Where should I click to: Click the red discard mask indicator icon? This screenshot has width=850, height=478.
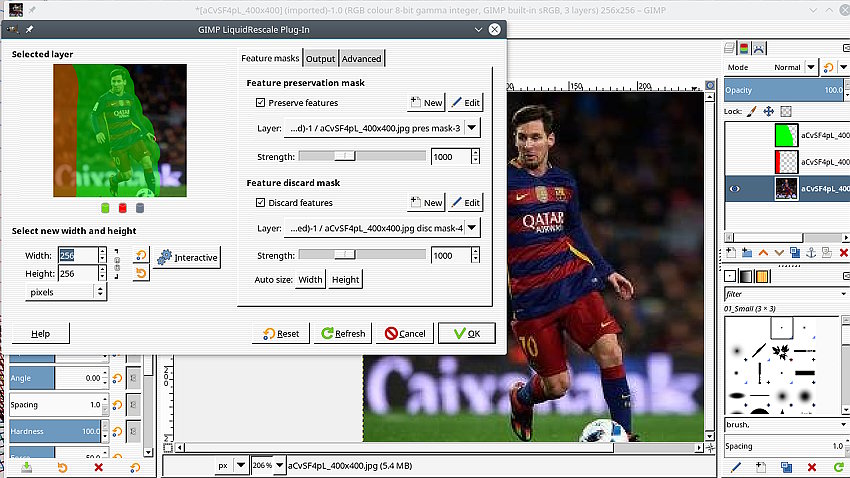123,208
